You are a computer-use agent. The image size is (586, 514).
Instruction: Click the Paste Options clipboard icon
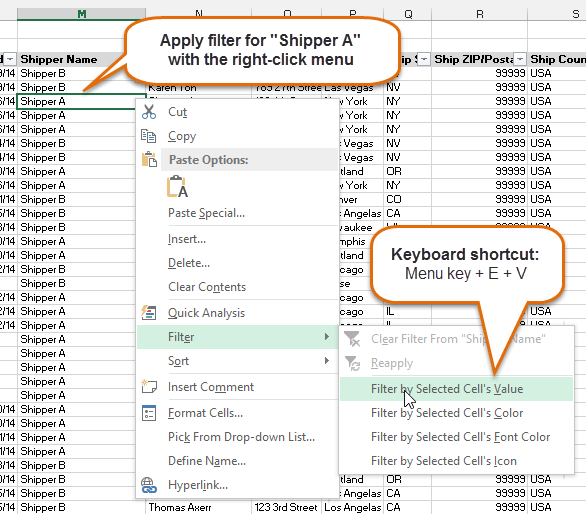pos(149,160)
